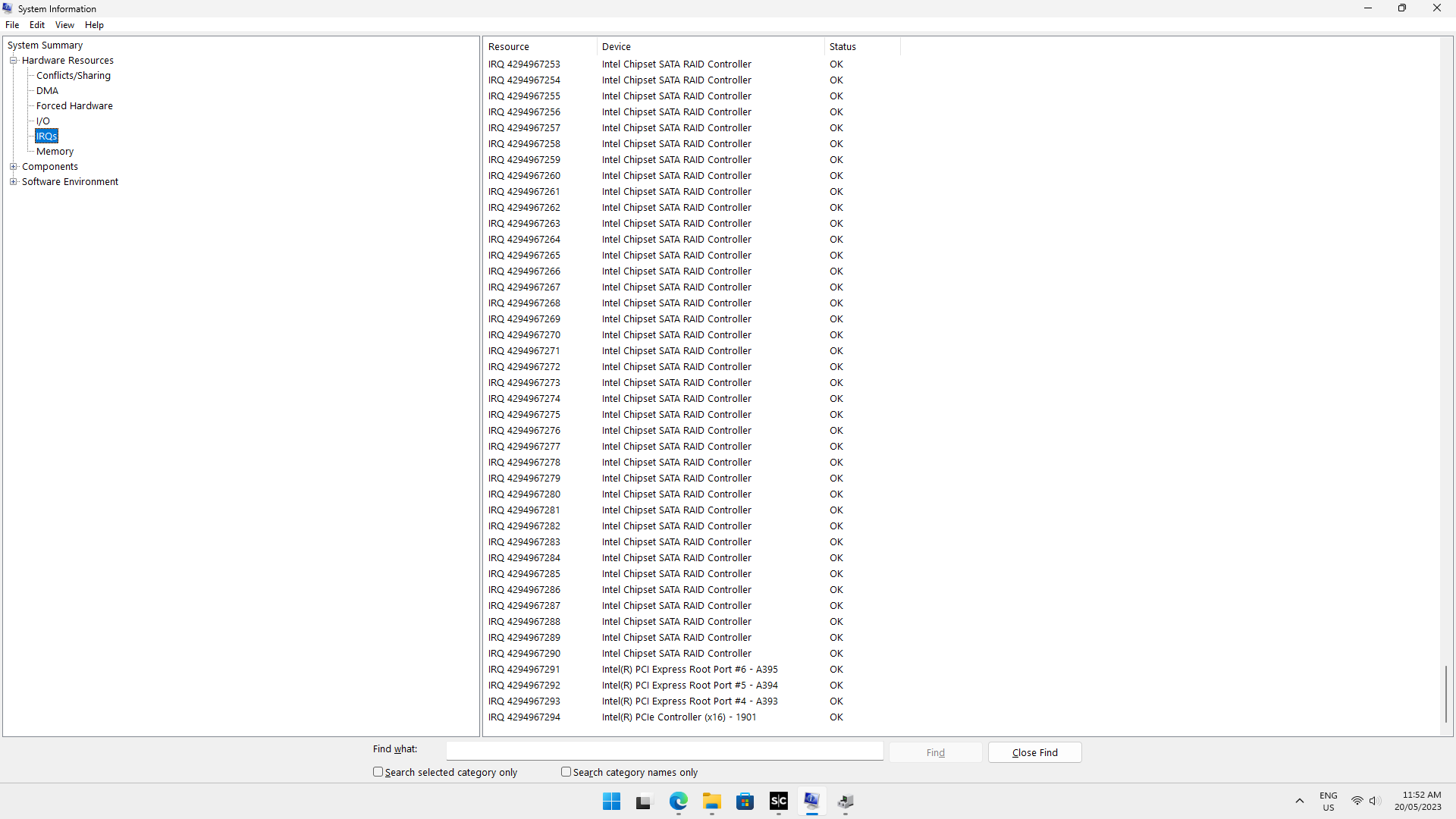Select IRQs tree item
This screenshot has width=1456, height=819.
pyautogui.click(x=46, y=136)
